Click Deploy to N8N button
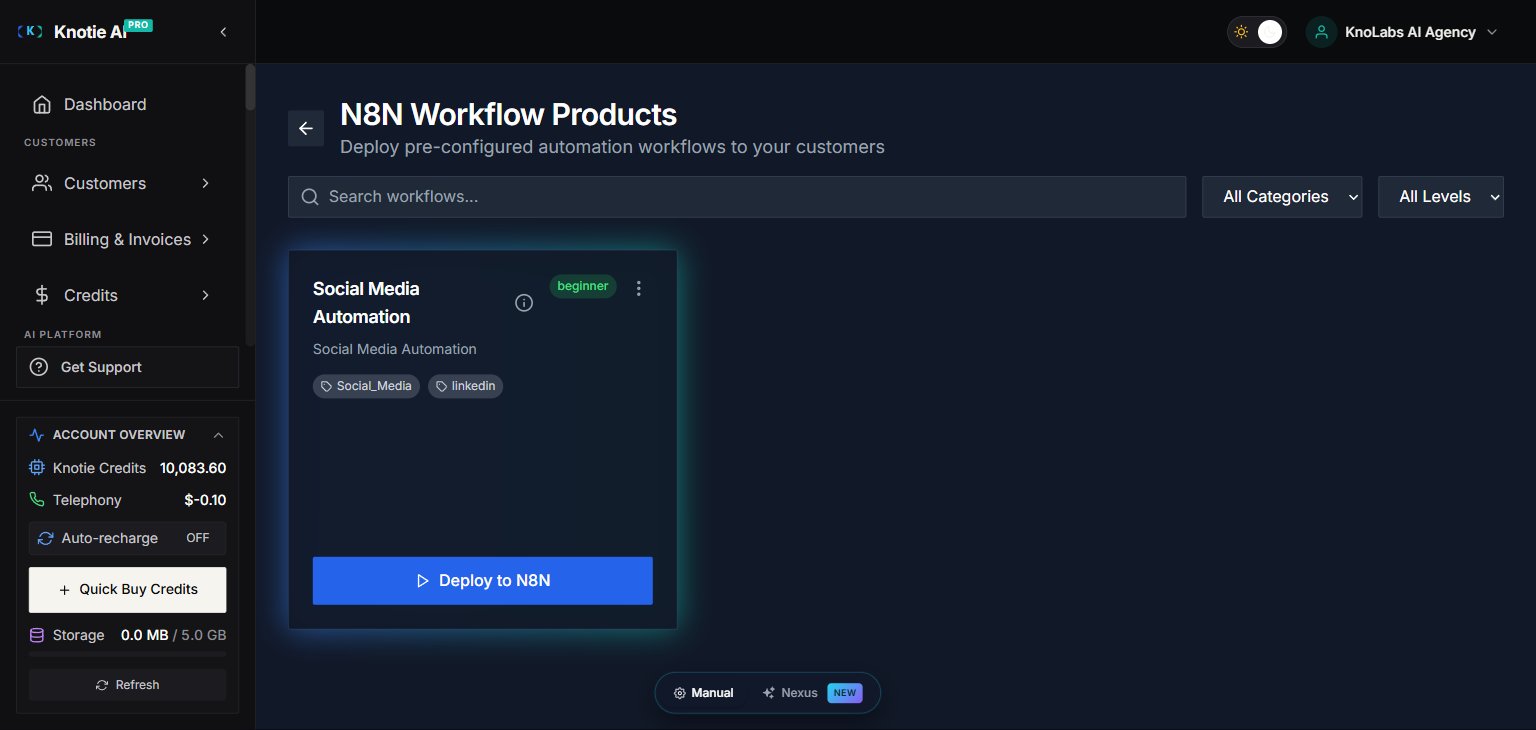This screenshot has height=730, width=1536. click(x=483, y=581)
